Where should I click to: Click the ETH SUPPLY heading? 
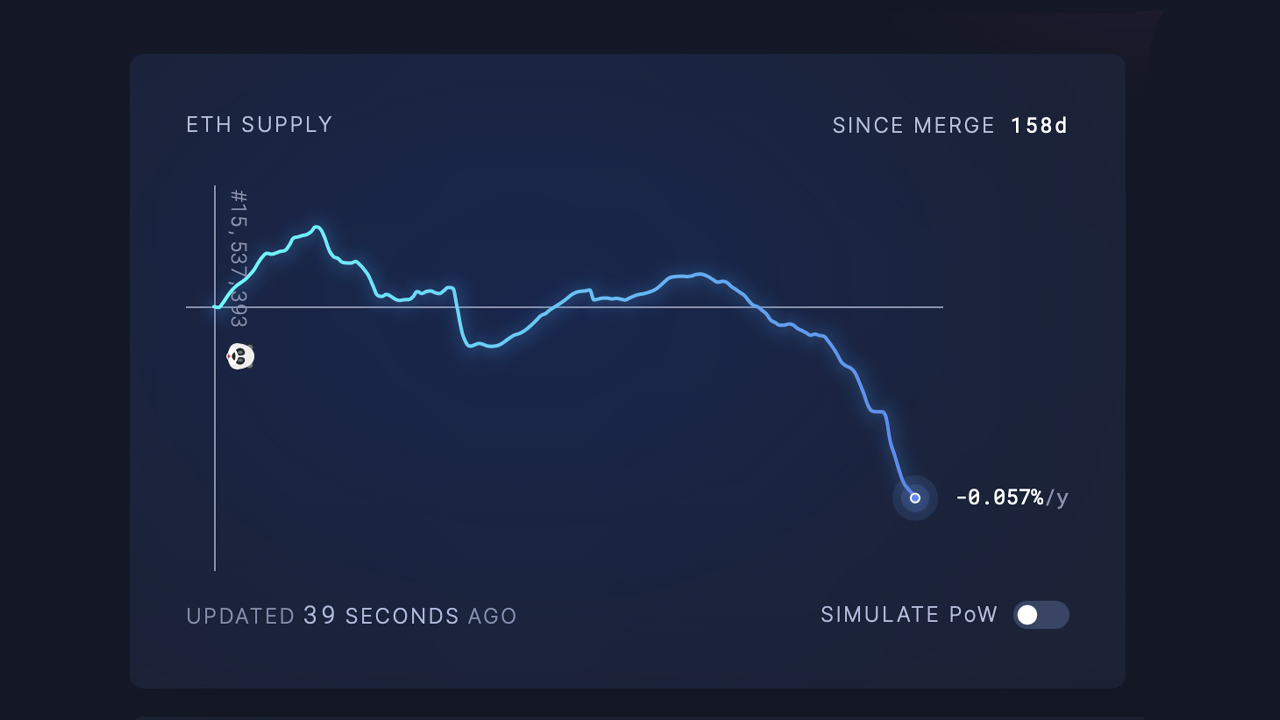[x=259, y=125]
